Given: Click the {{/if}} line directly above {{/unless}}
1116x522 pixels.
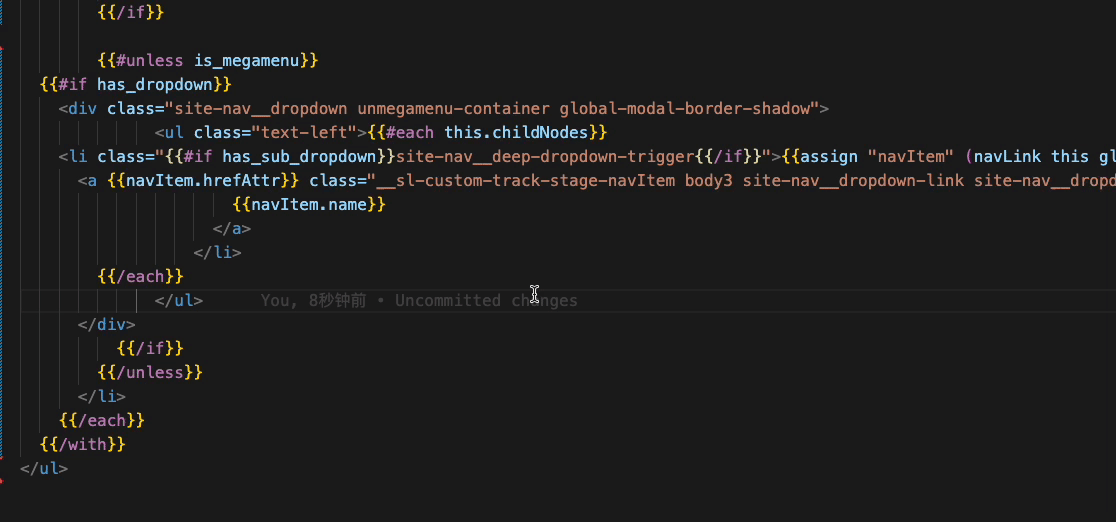Looking at the screenshot, I should point(150,348).
